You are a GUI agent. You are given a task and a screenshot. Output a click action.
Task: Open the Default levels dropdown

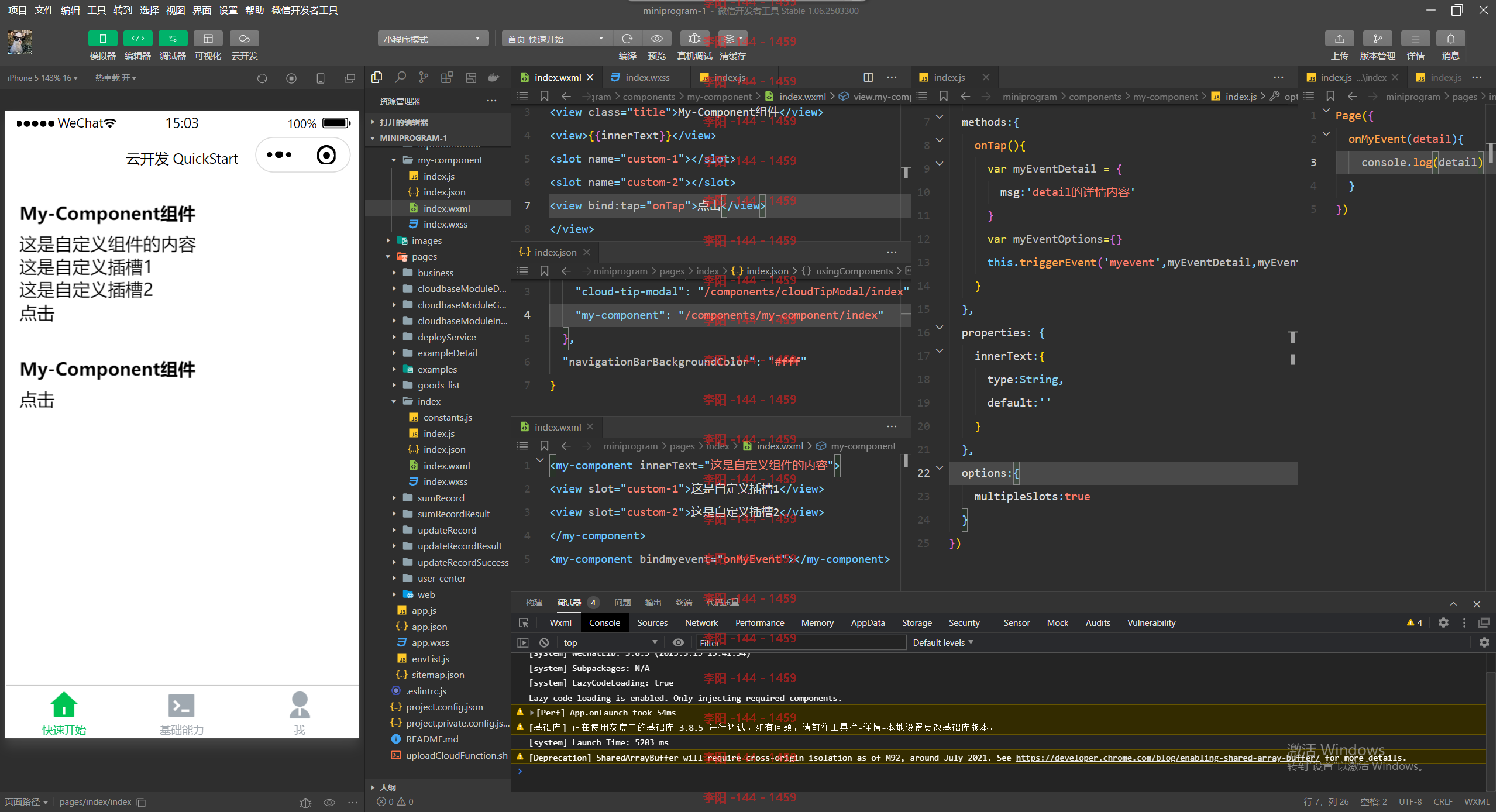pos(943,642)
